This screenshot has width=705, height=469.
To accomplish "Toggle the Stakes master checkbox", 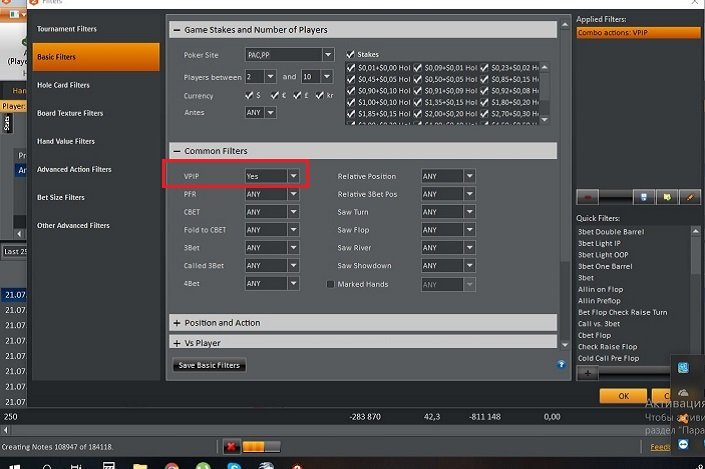I will point(351,54).
